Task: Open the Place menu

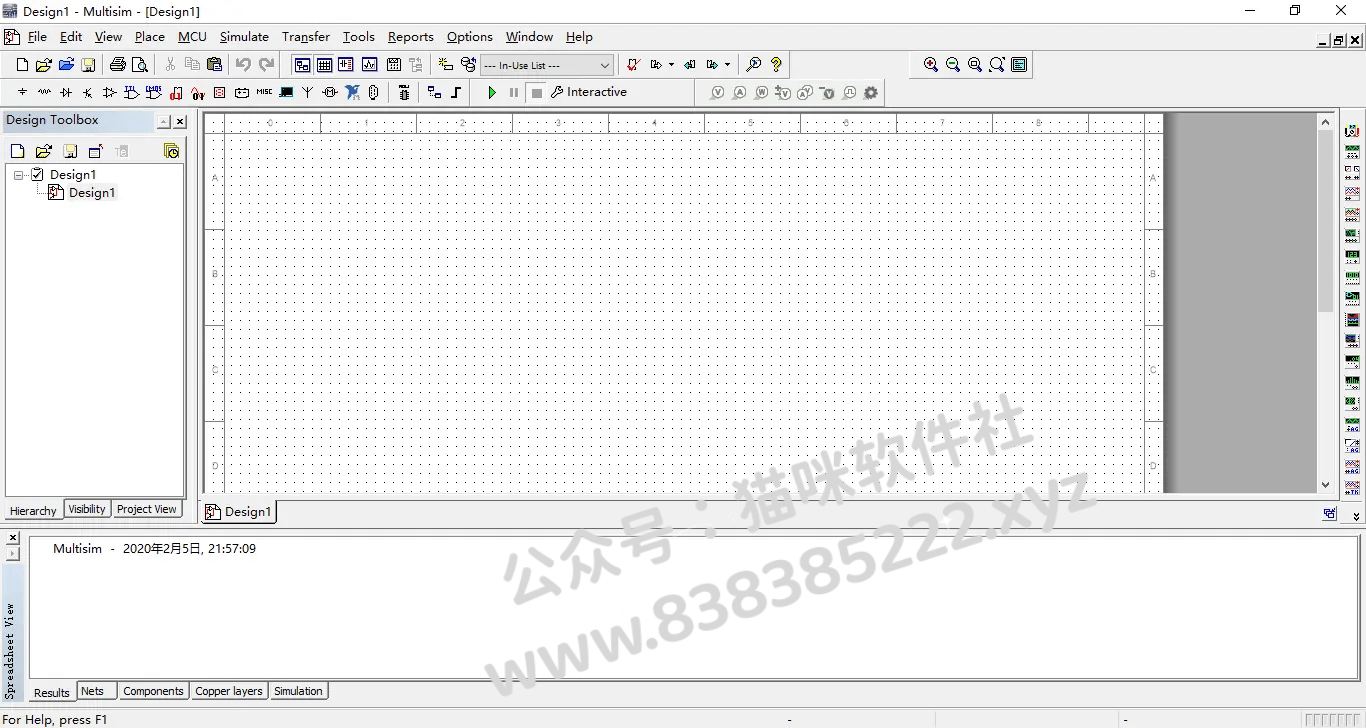Action: point(150,37)
